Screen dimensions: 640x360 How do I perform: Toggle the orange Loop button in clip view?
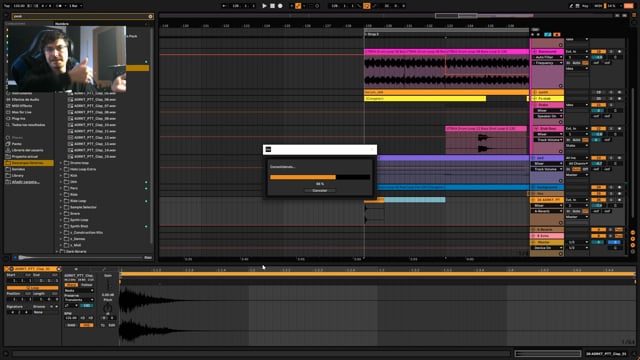(32, 288)
